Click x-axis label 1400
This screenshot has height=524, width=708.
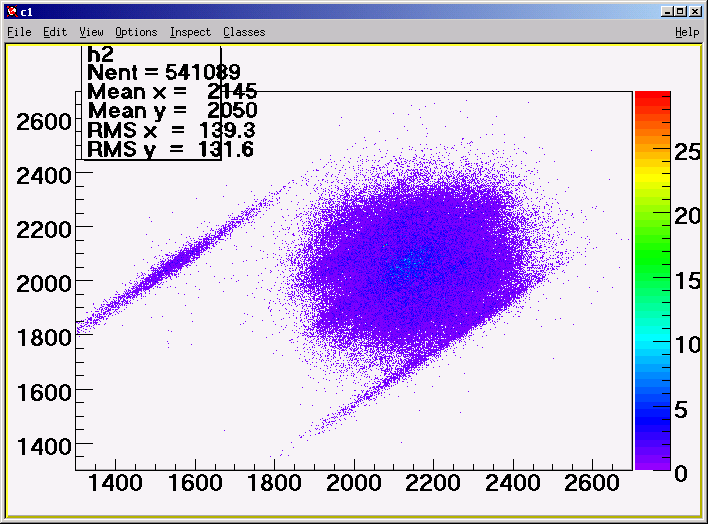pos(116,483)
